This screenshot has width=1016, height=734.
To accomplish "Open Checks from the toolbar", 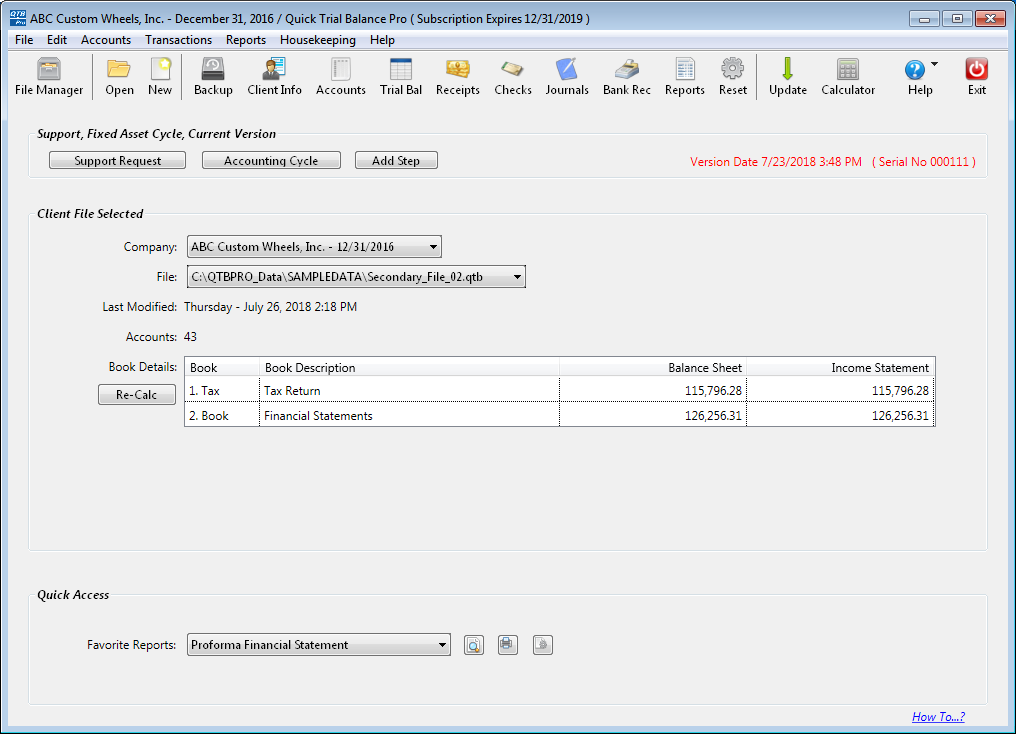I will pyautogui.click(x=513, y=76).
